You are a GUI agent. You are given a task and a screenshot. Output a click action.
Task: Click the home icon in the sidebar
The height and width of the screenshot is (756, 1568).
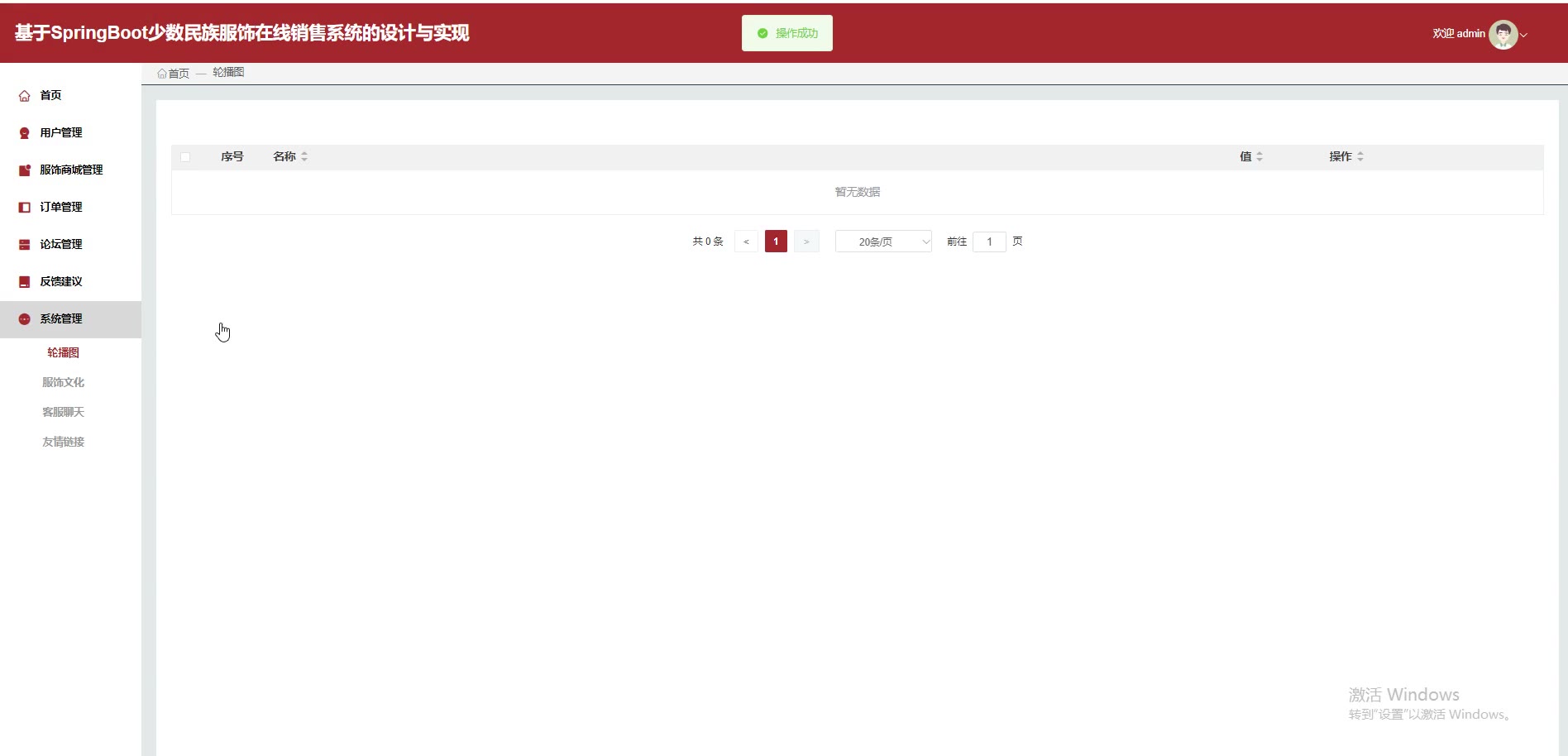click(25, 96)
